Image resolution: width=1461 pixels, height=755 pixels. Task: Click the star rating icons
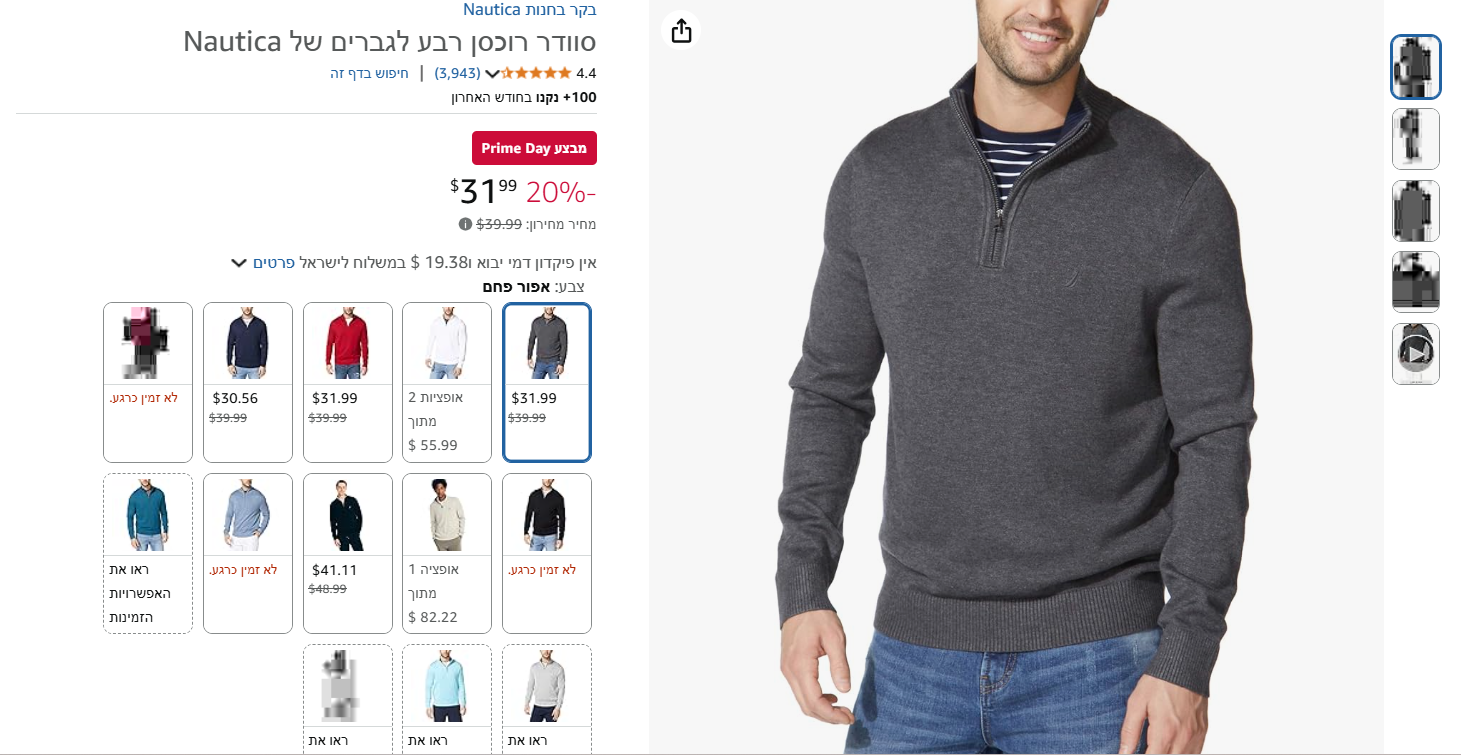[536, 73]
